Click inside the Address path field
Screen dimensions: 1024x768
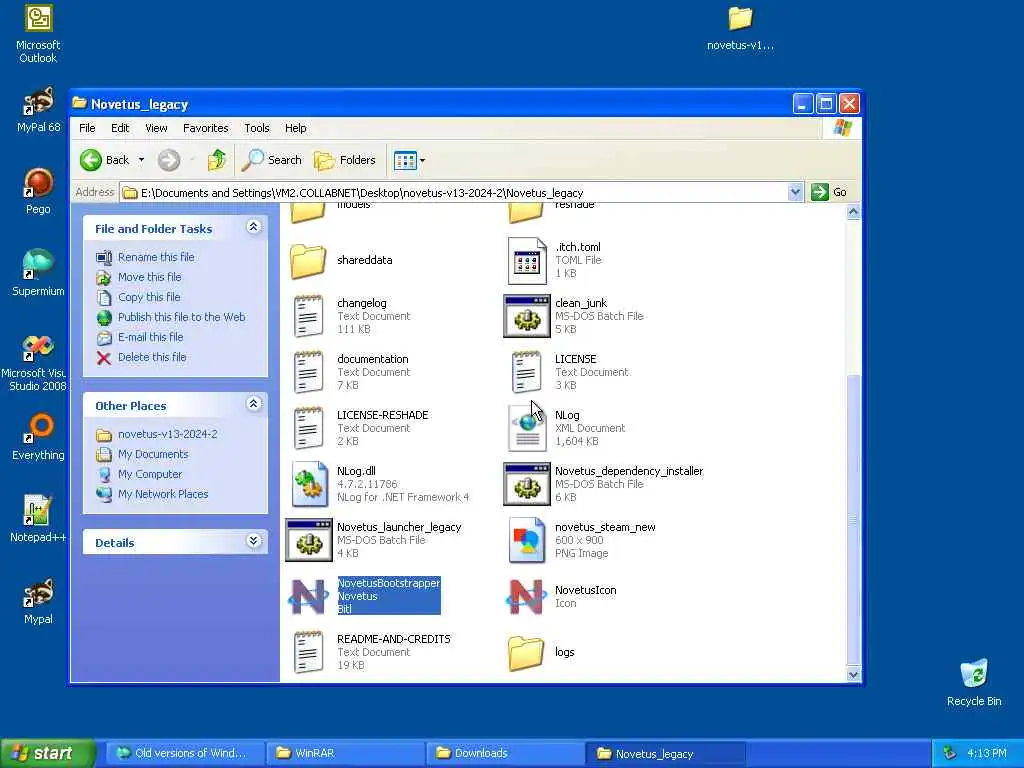(x=454, y=193)
